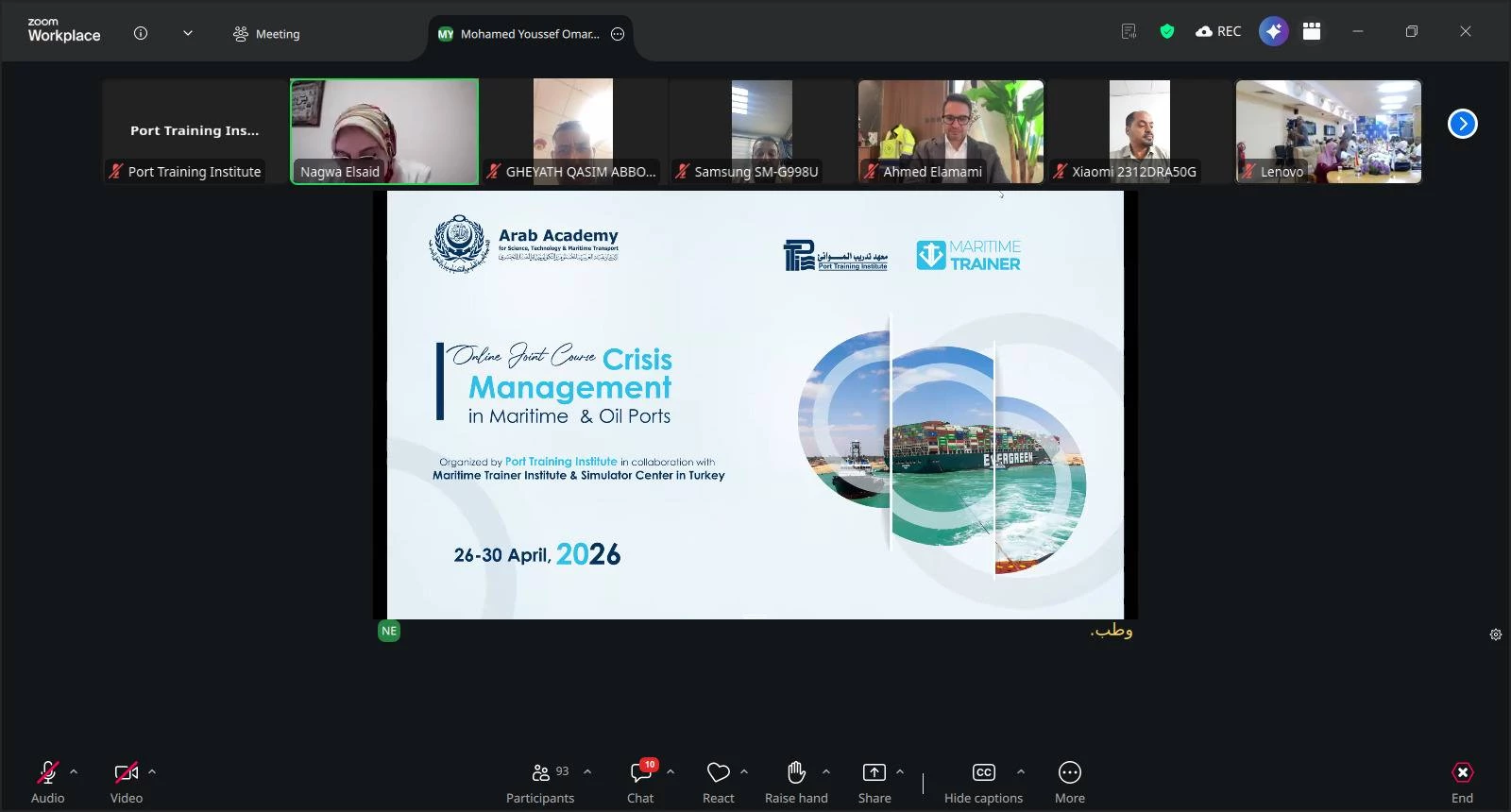Image resolution: width=1511 pixels, height=812 pixels.
Task: Restore down the Zoom window
Action: pos(1412,31)
